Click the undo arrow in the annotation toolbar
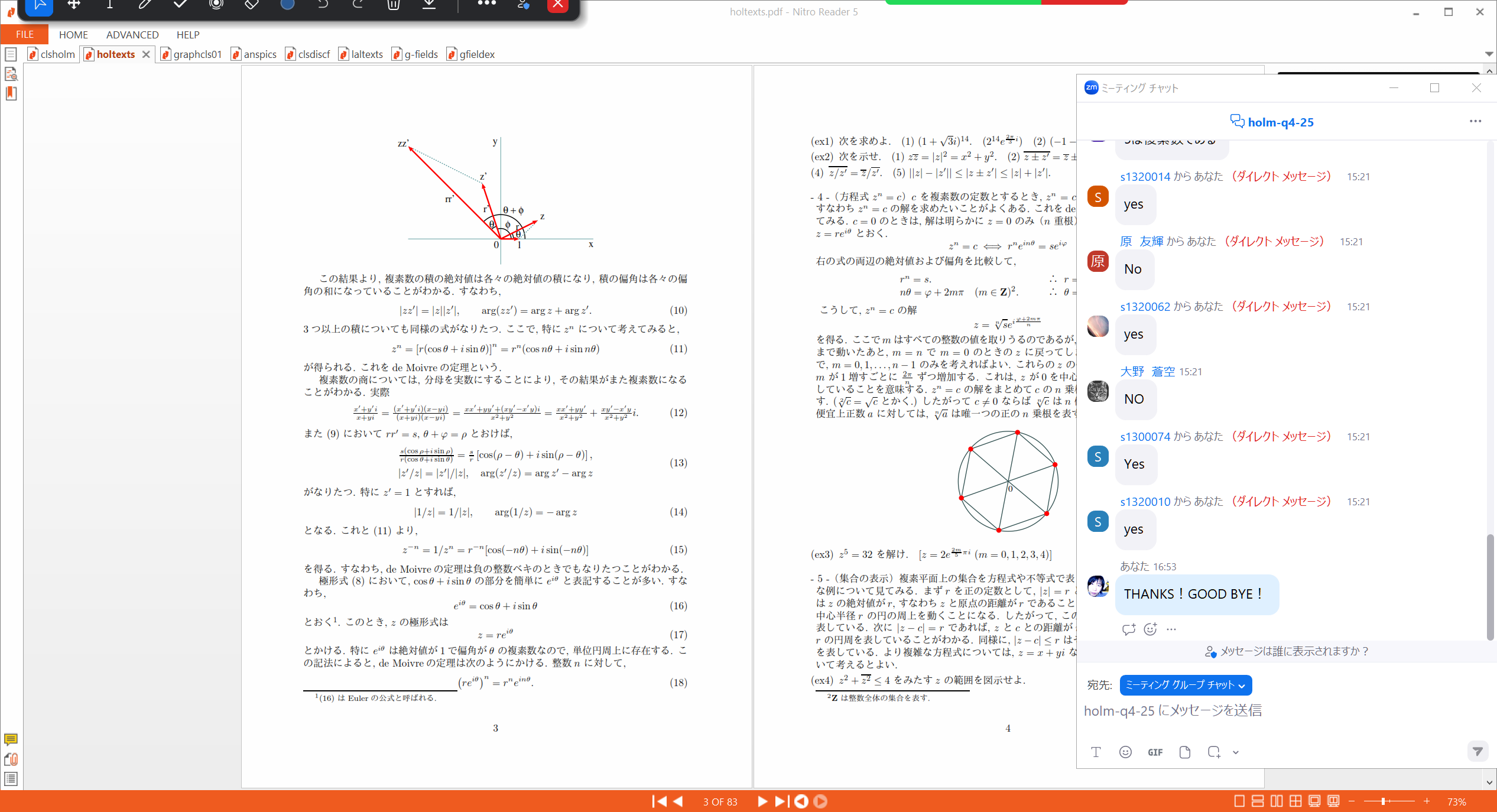Image resolution: width=1497 pixels, height=812 pixels. [x=322, y=5]
